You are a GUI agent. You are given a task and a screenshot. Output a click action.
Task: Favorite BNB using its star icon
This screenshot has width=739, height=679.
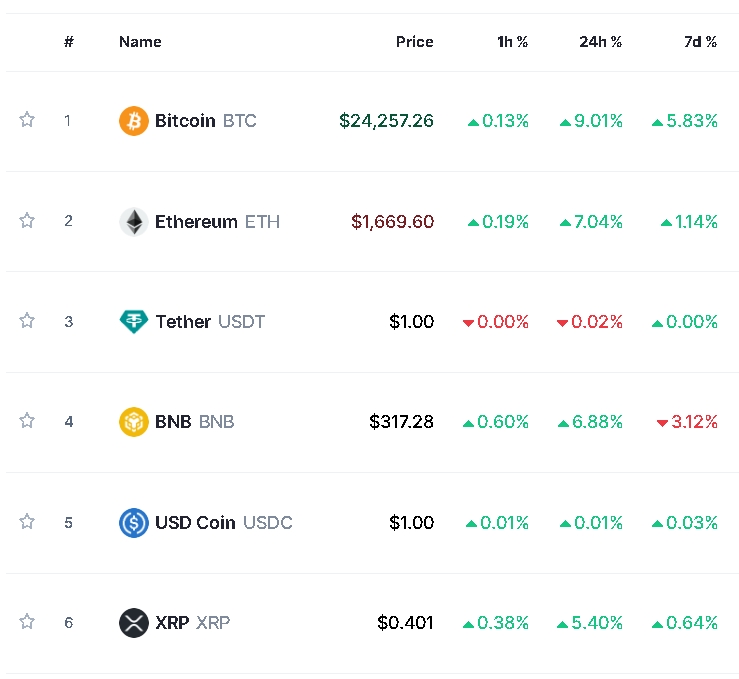[x=27, y=420]
